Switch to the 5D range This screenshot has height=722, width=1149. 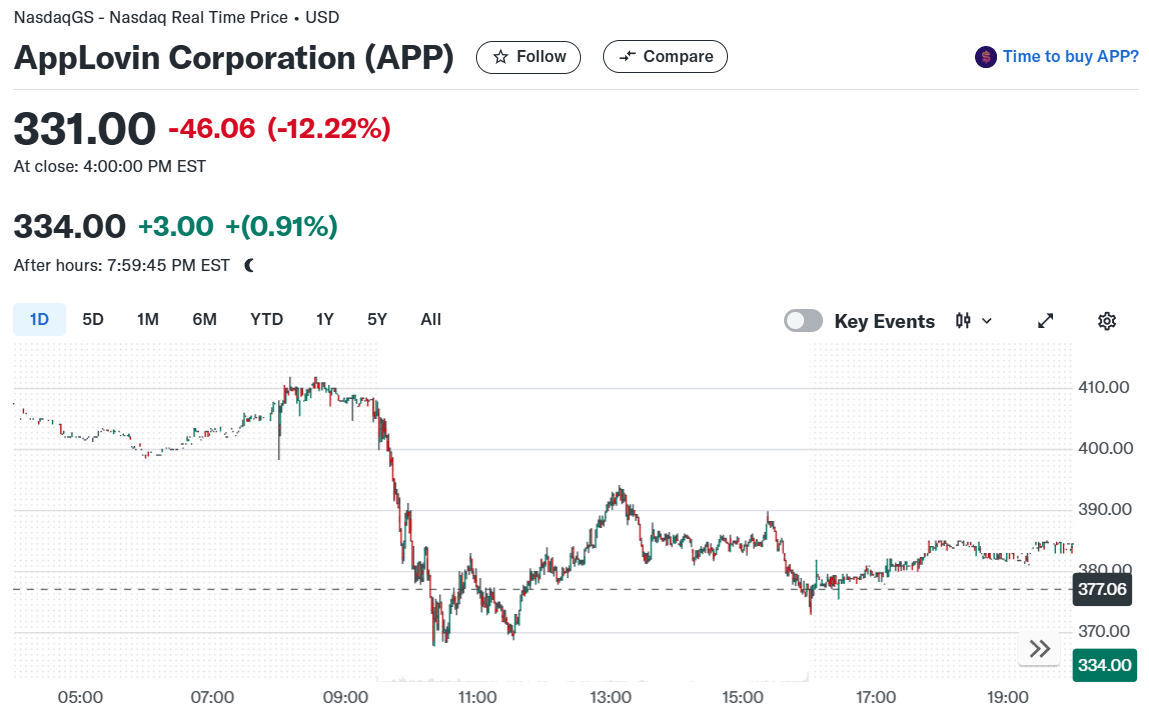93,320
